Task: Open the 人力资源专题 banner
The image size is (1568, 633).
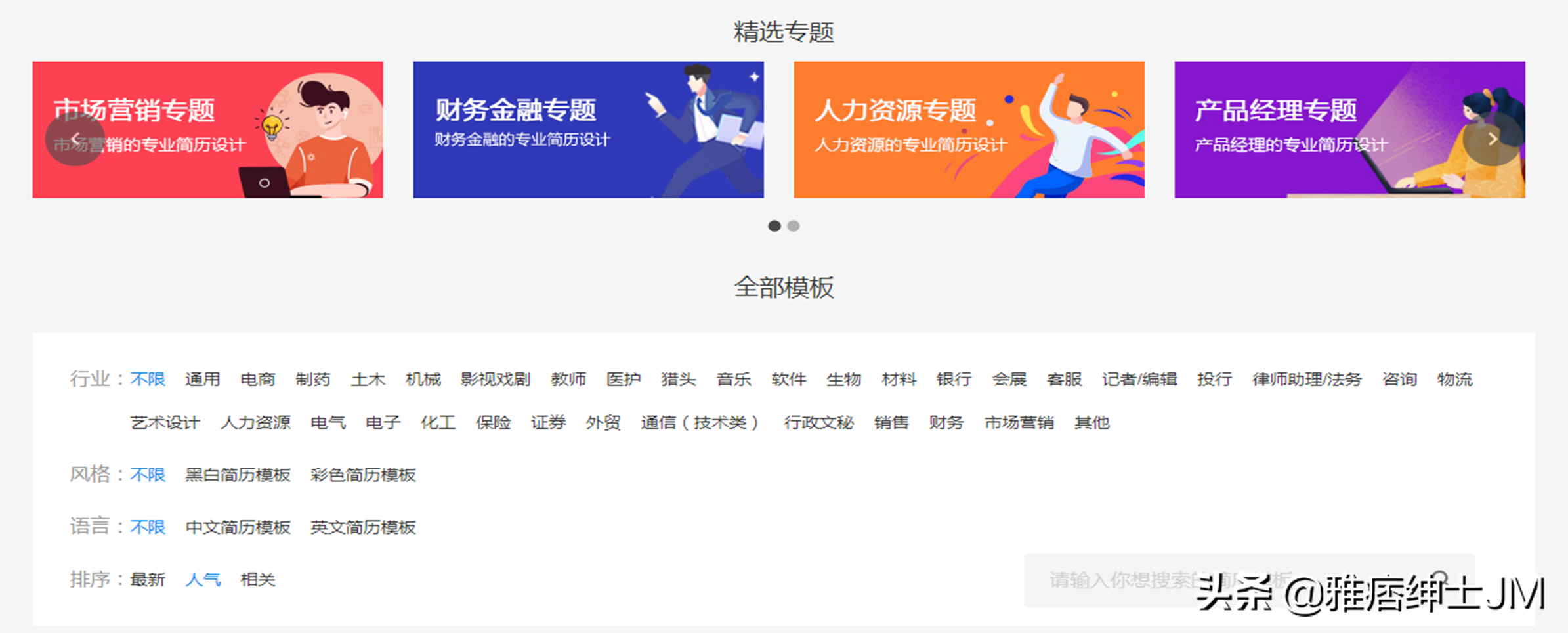Action: pyautogui.click(x=969, y=129)
